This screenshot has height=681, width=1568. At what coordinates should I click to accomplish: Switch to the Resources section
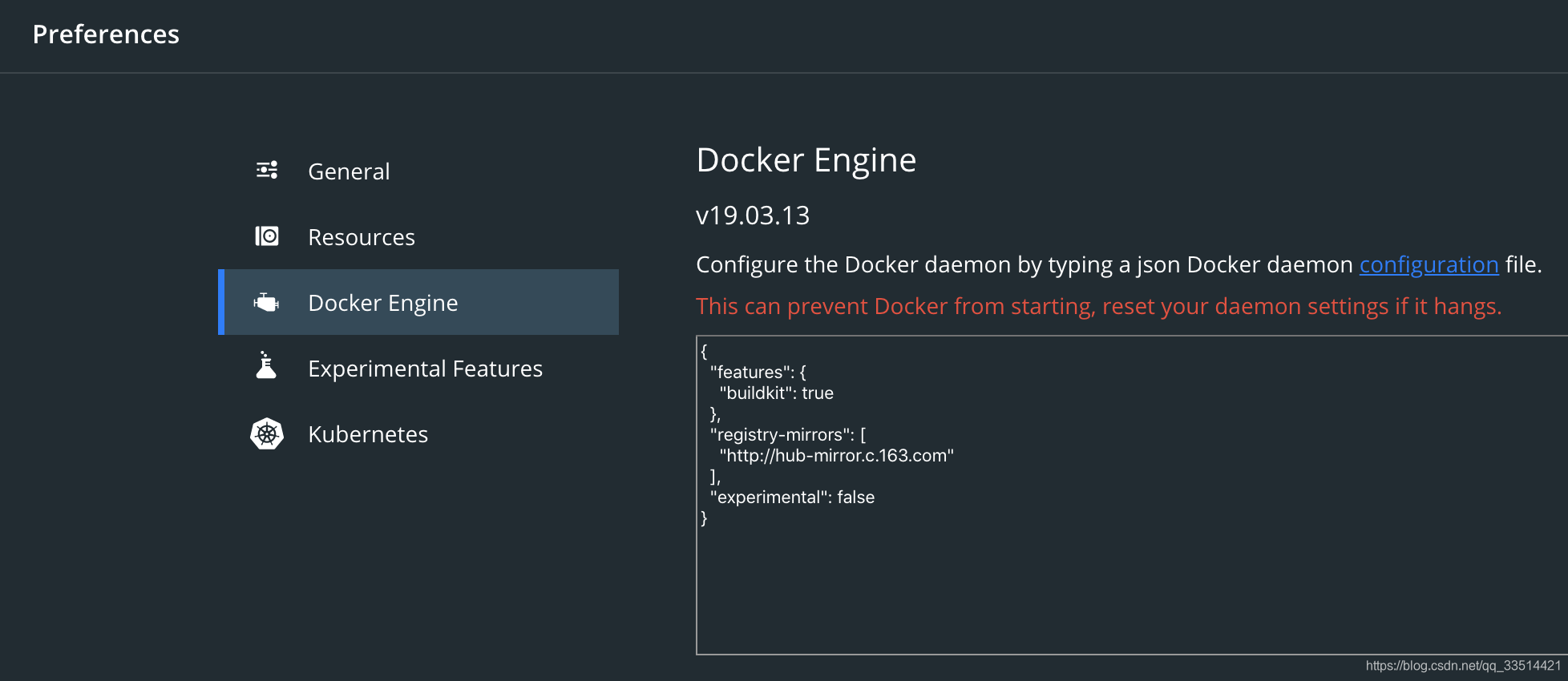click(418, 236)
